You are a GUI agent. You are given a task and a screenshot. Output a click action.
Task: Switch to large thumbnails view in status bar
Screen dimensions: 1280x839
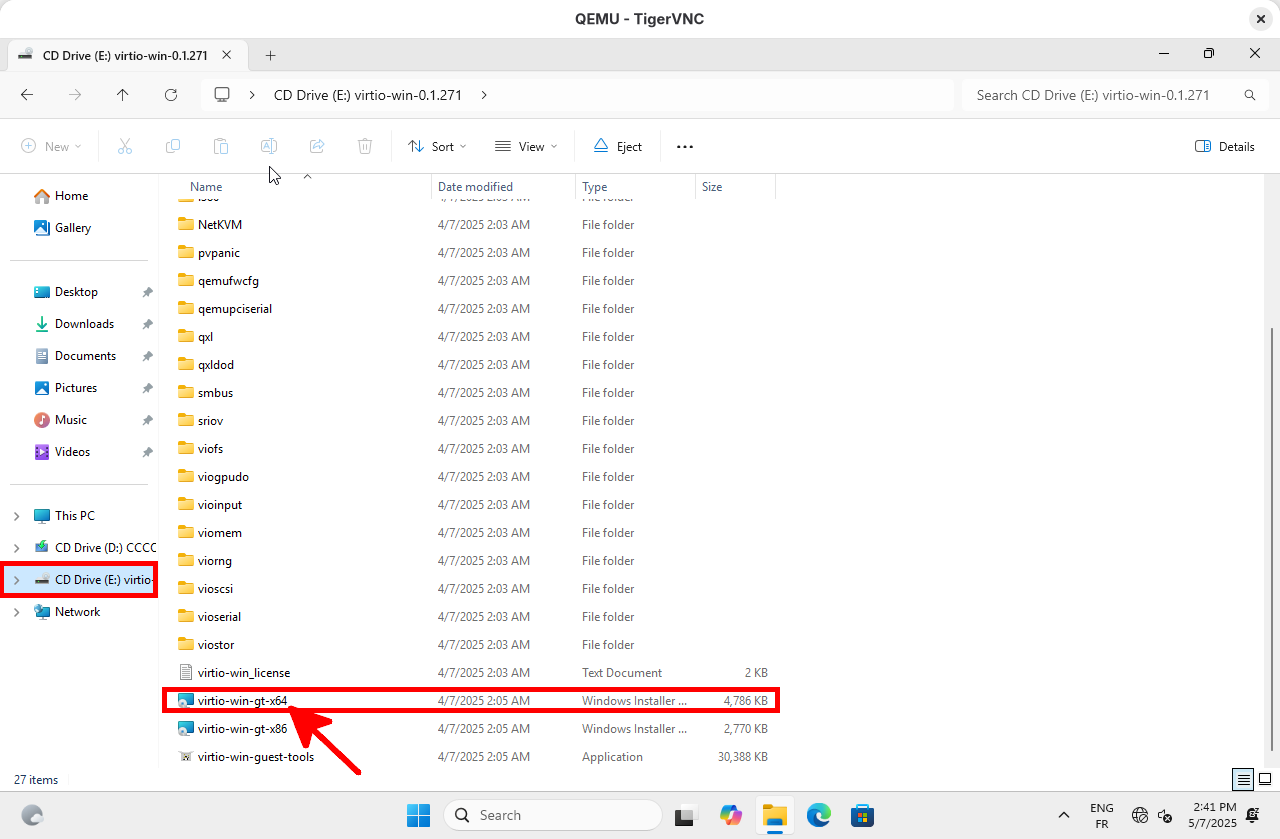(x=1264, y=779)
